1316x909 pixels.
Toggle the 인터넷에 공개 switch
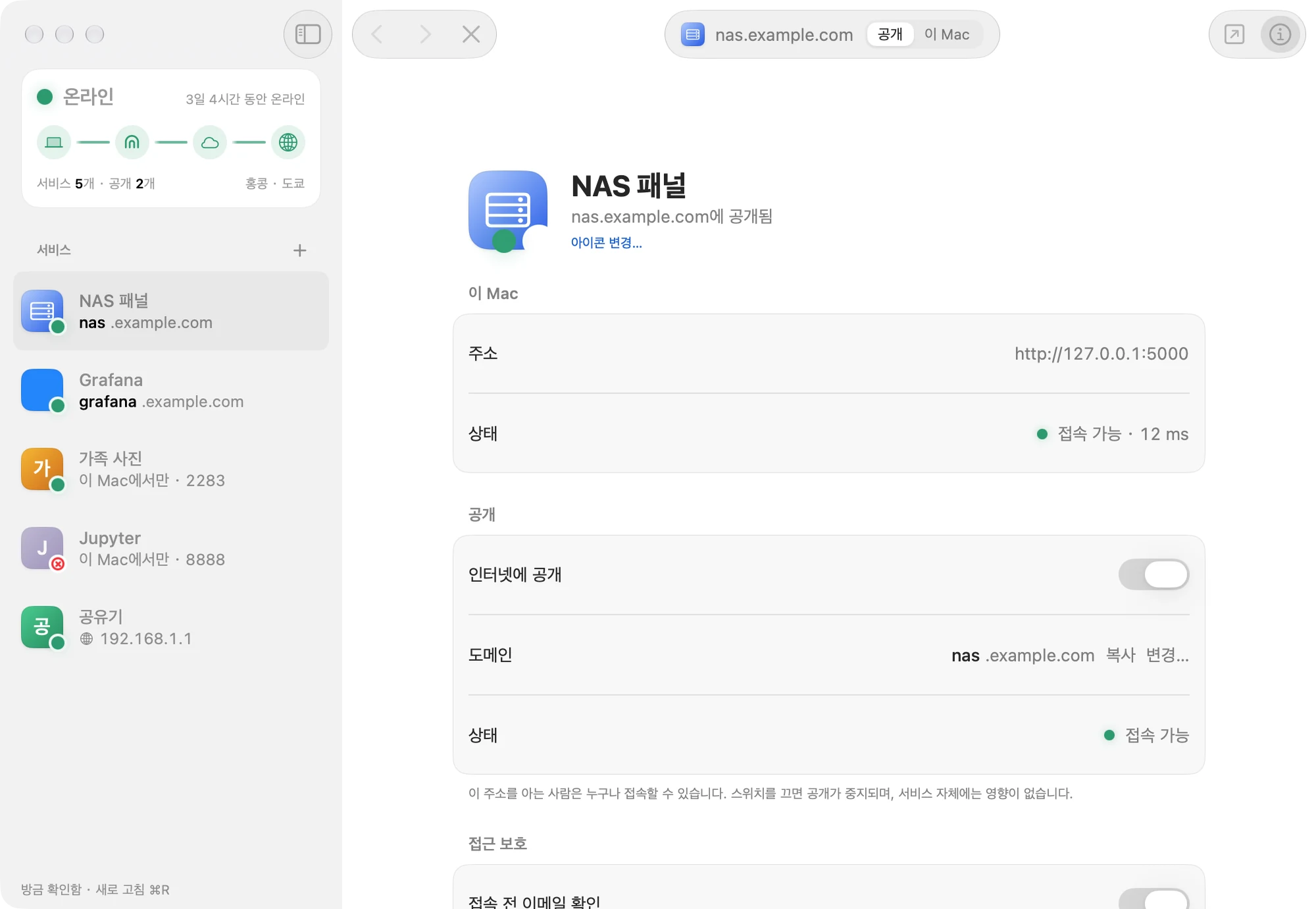[x=1154, y=575]
